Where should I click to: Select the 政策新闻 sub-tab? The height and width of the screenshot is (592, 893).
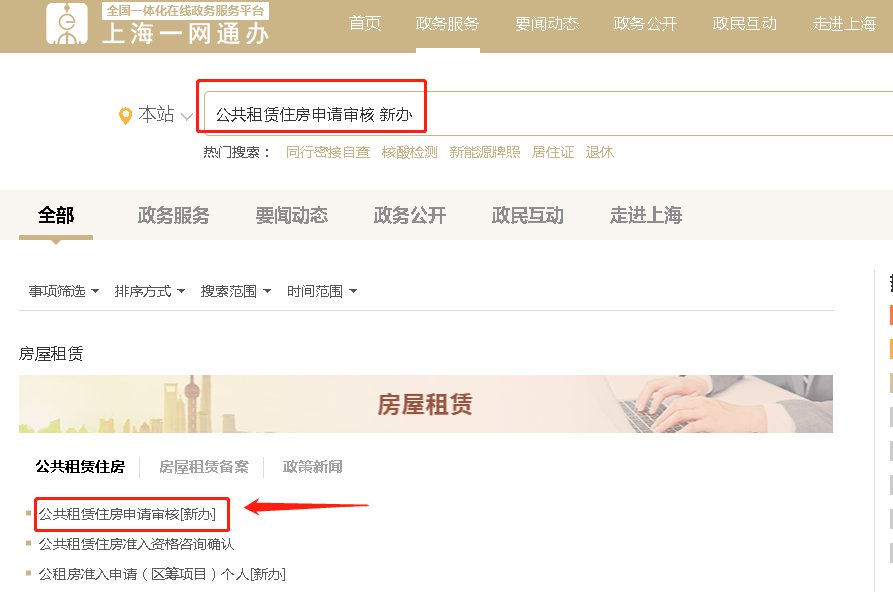point(313,467)
